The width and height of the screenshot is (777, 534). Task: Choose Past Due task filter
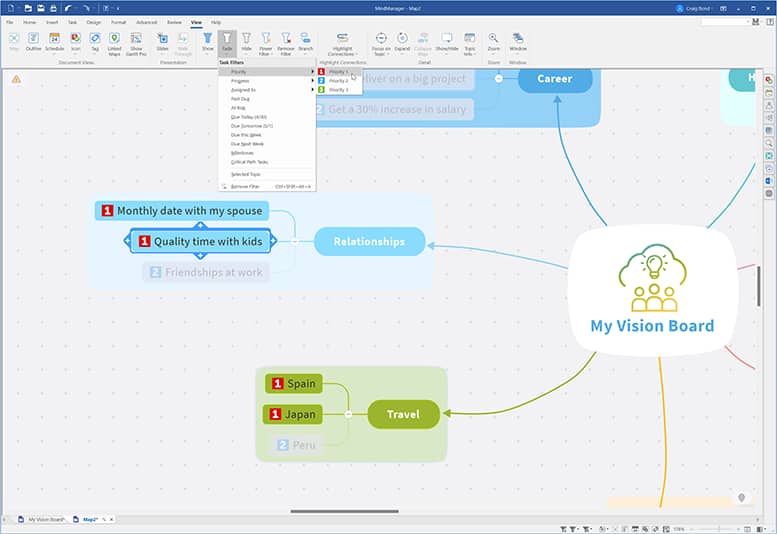pos(267,99)
